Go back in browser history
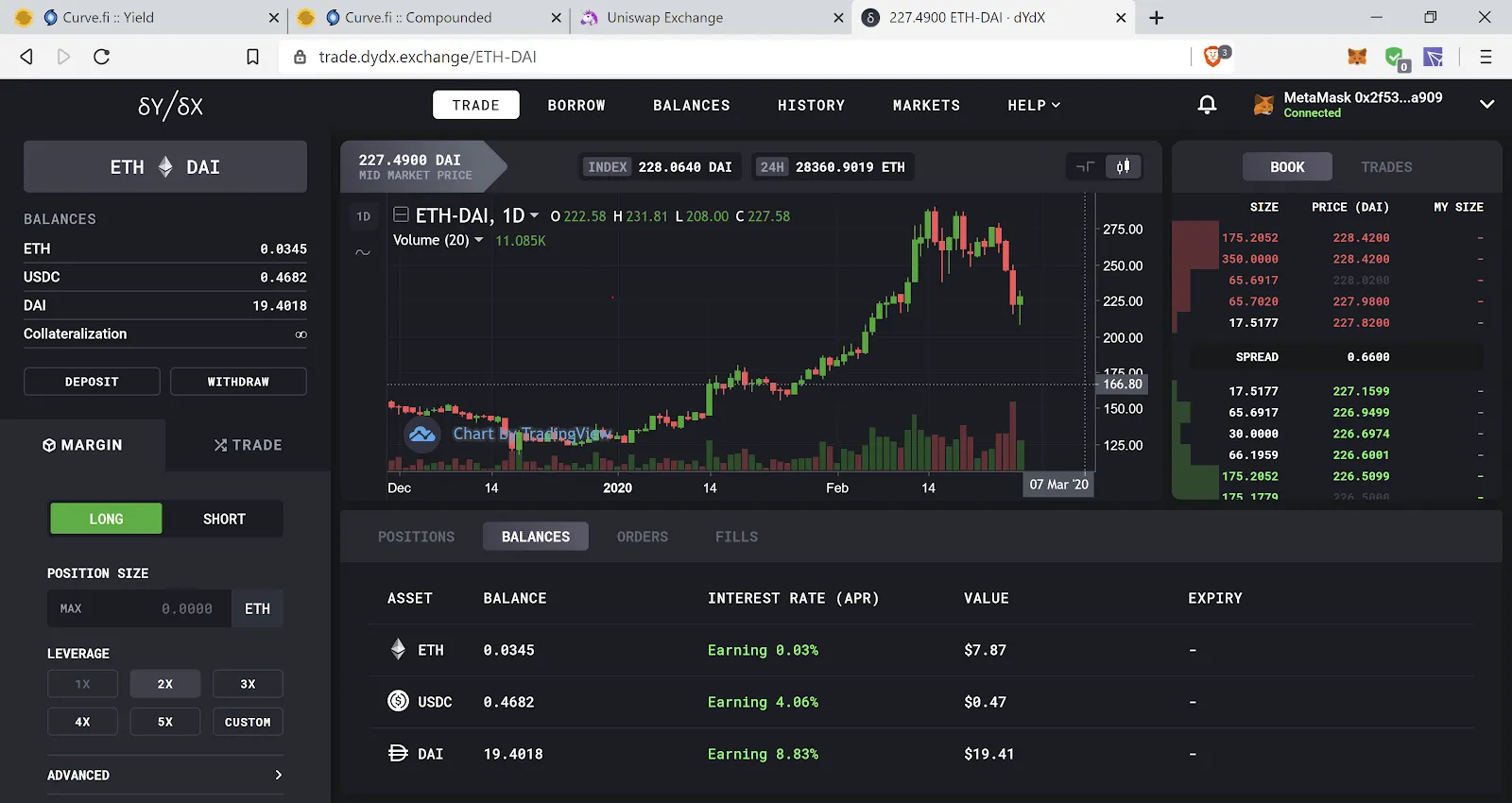This screenshot has width=1512, height=803. pyautogui.click(x=26, y=57)
